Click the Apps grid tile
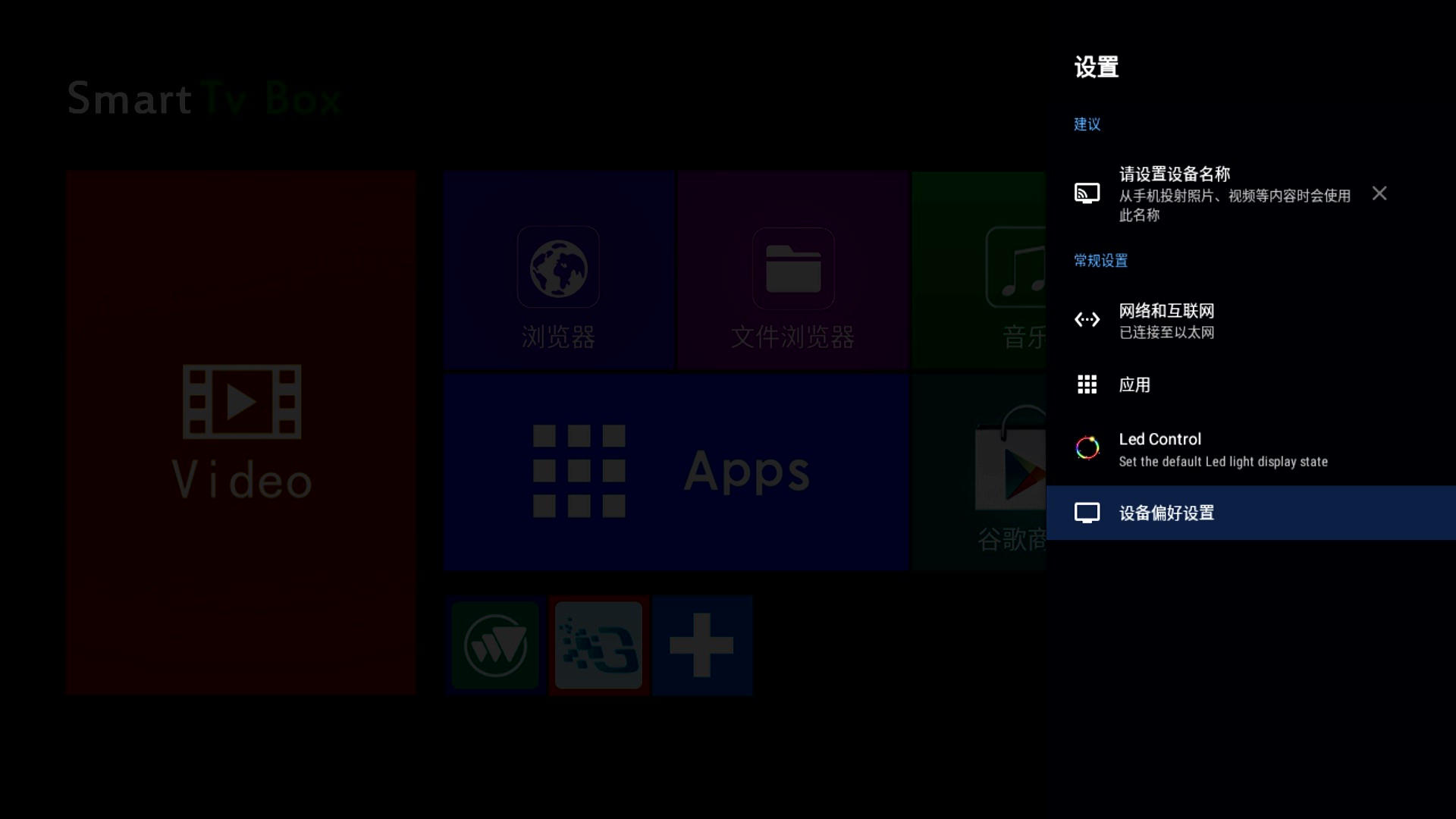This screenshot has height=819, width=1456. coord(675,472)
